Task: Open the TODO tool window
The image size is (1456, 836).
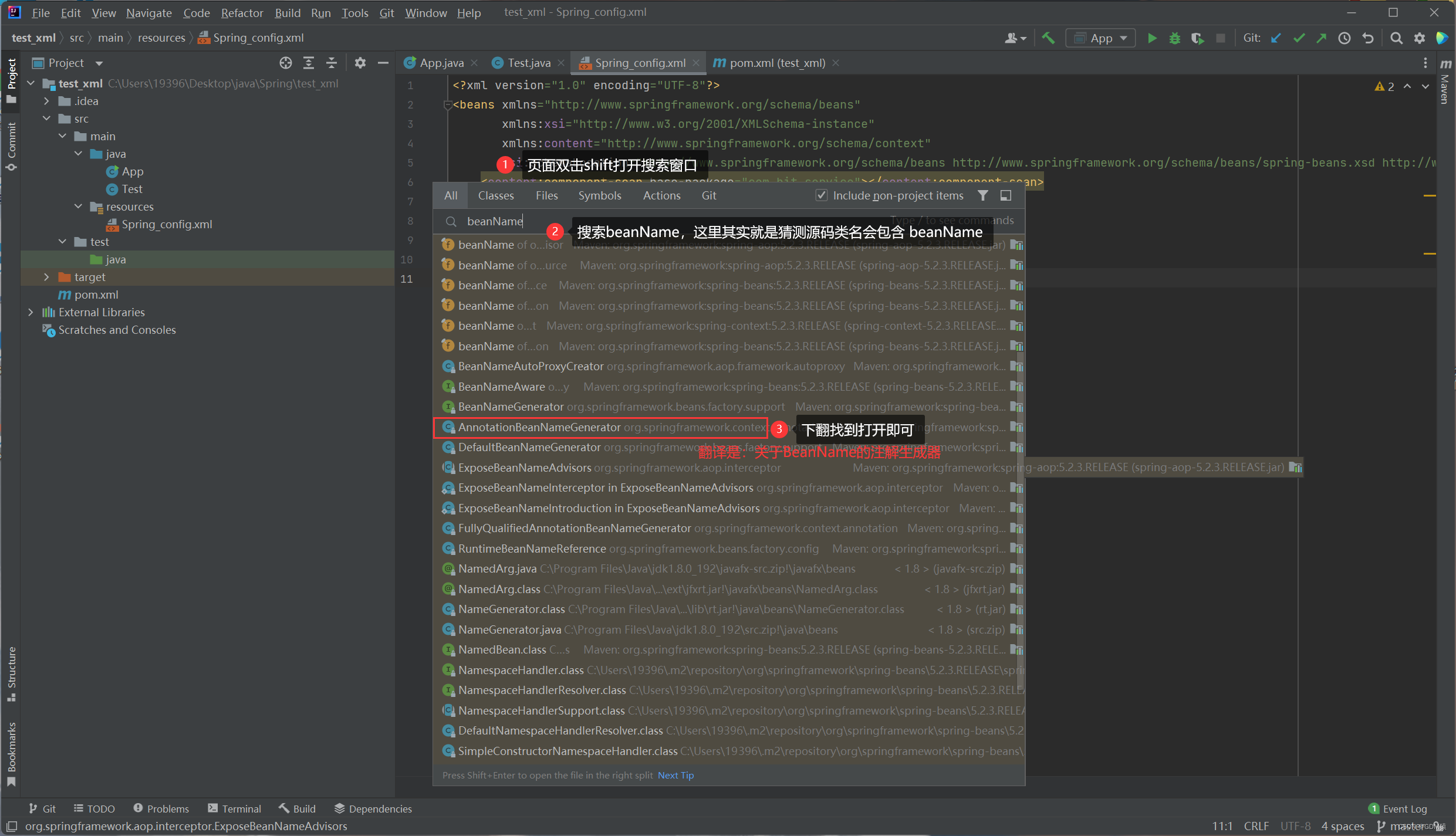Action: (94, 808)
